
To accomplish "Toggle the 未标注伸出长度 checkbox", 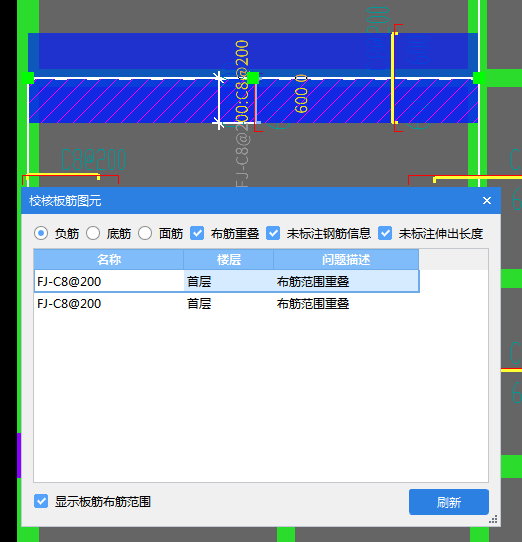I will tap(385, 233).
